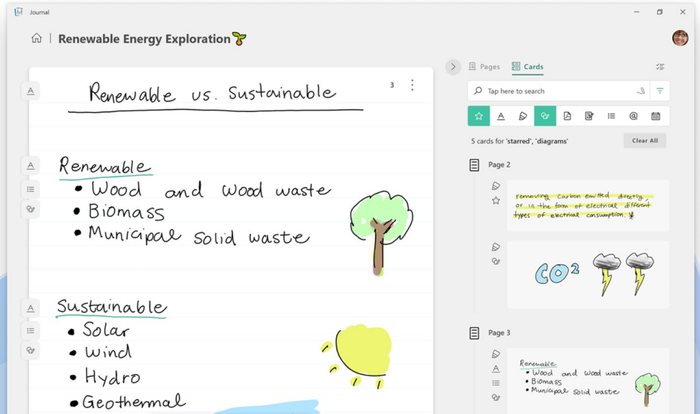Click star icon on Page 2 card
Viewport: 700px width, 414px height.
(x=495, y=201)
